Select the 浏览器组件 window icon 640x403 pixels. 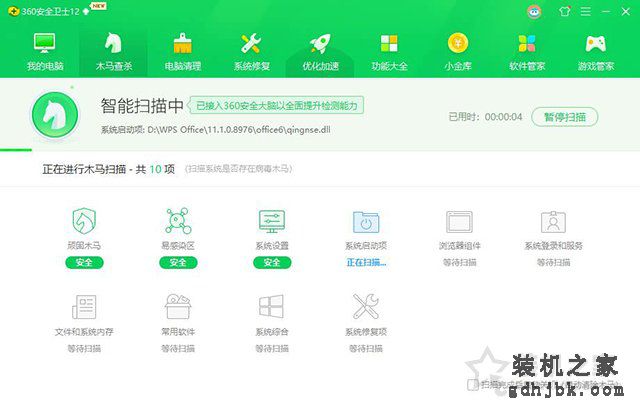(x=460, y=222)
